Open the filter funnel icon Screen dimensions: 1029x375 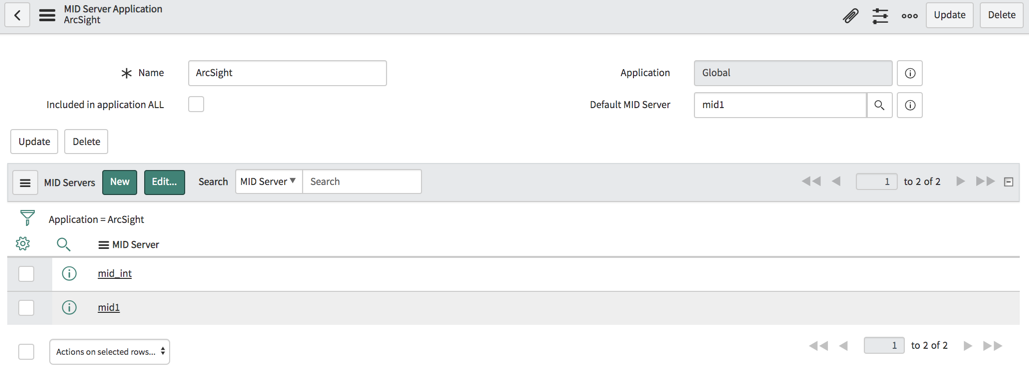click(27, 218)
